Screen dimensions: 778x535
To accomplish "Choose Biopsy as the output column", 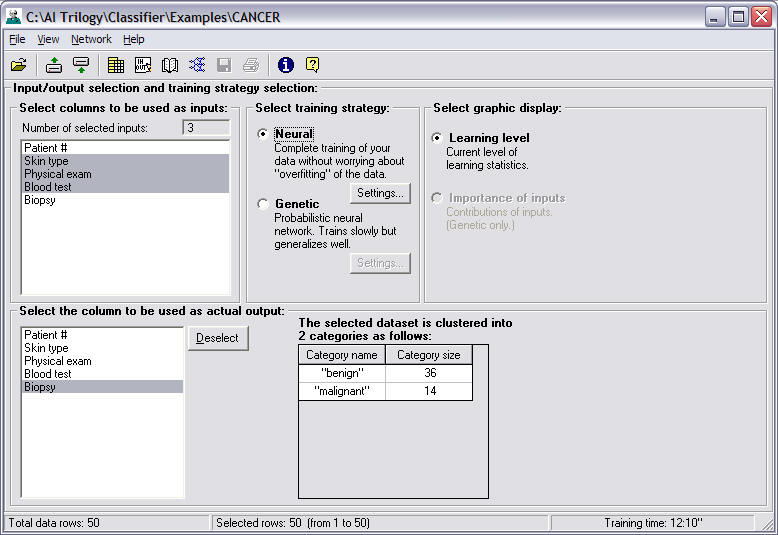I will point(103,387).
